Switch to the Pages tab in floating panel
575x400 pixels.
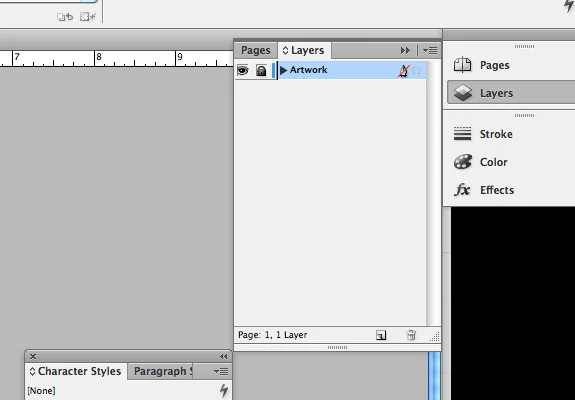[256, 50]
